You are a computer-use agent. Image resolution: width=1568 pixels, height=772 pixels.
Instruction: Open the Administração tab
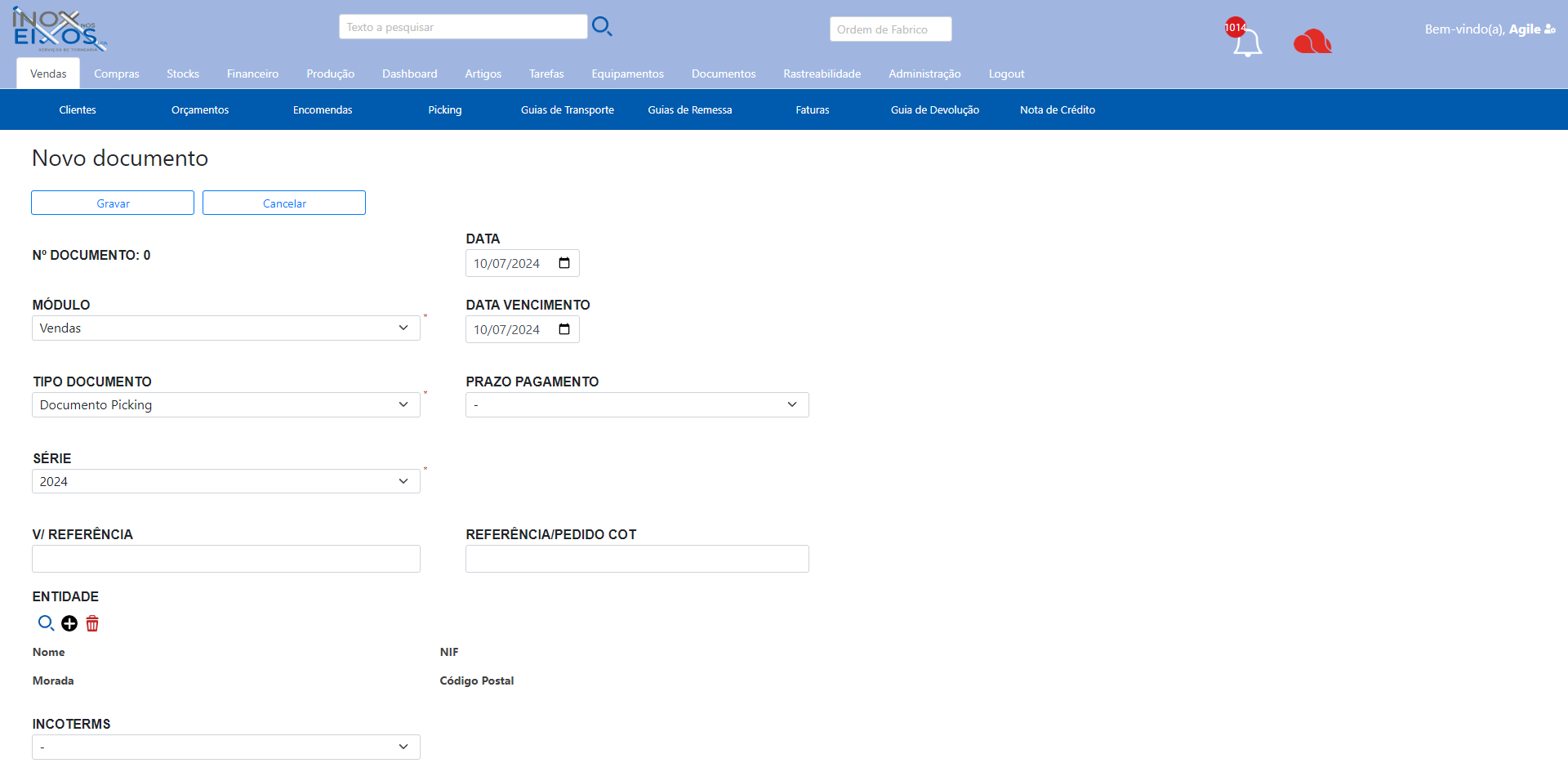click(x=924, y=74)
